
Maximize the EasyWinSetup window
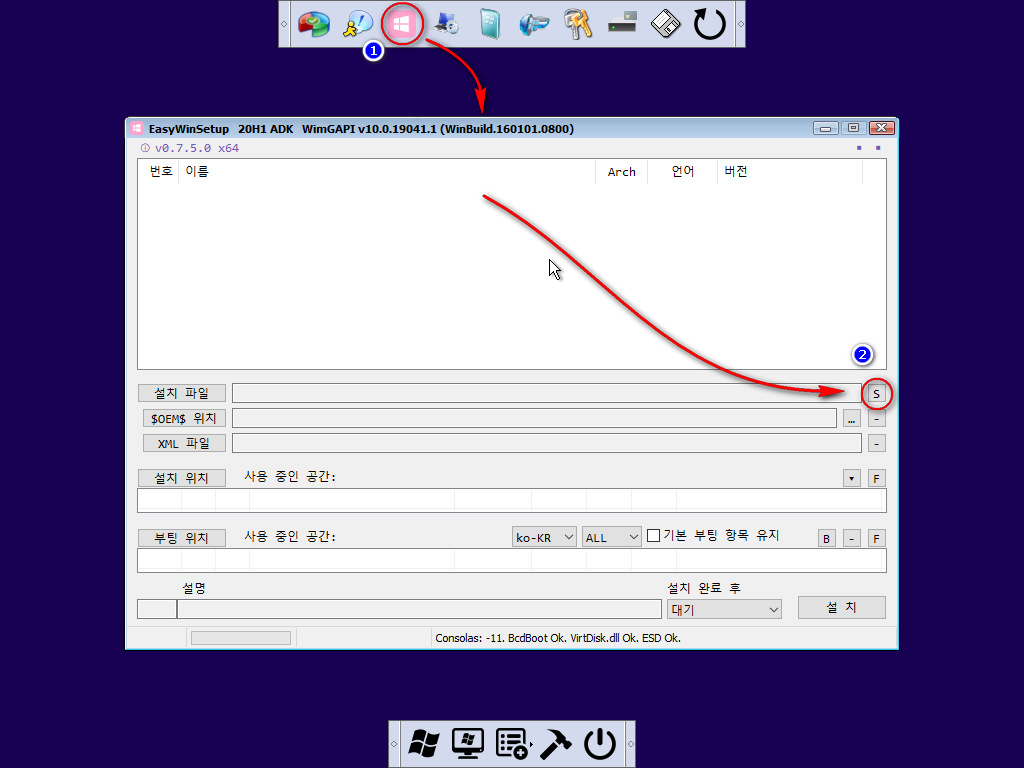tap(854, 128)
